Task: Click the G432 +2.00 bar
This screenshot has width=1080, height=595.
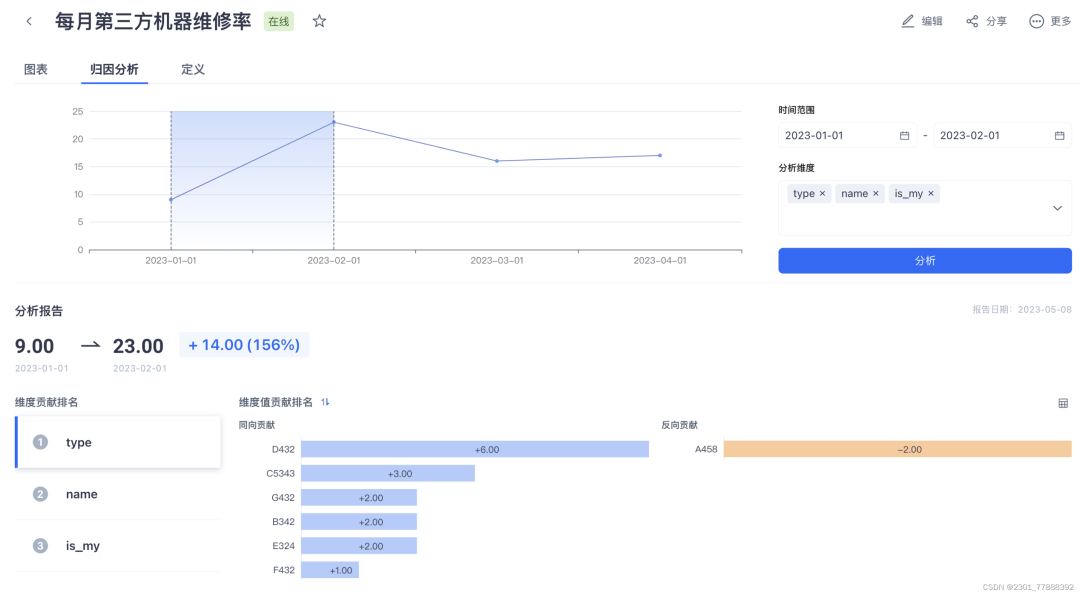Action: (x=359, y=497)
